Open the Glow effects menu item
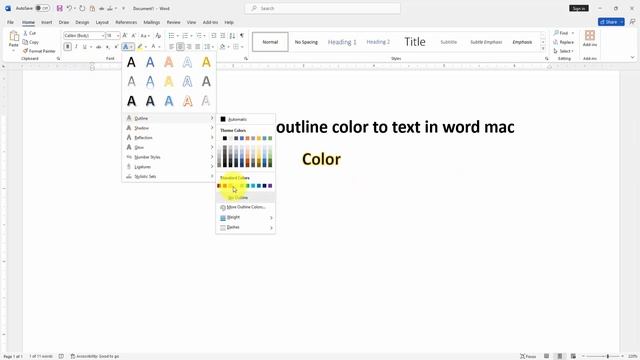This screenshot has width=640, height=360. (x=169, y=147)
